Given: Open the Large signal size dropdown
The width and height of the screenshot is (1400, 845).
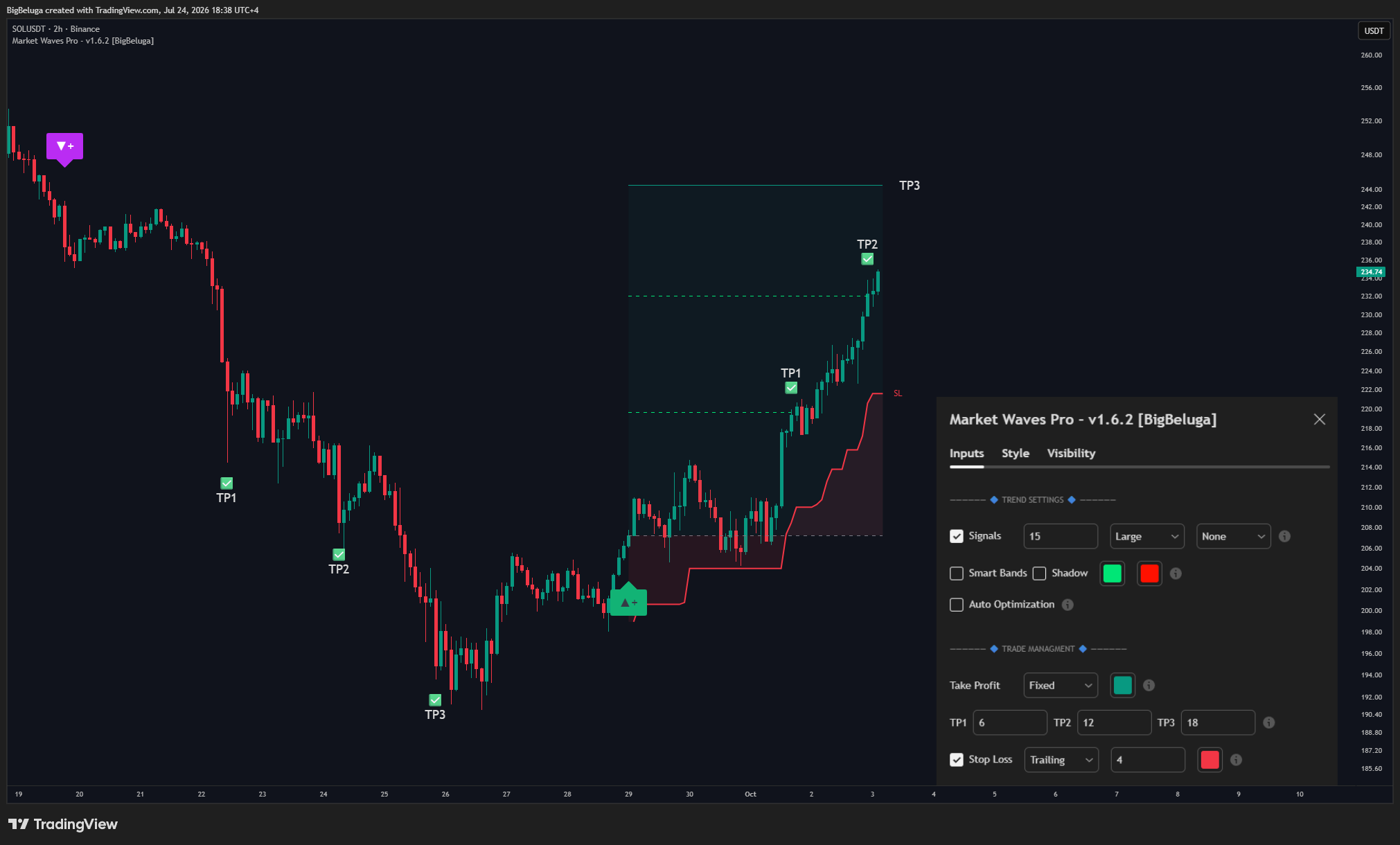Looking at the screenshot, I should [1147, 536].
